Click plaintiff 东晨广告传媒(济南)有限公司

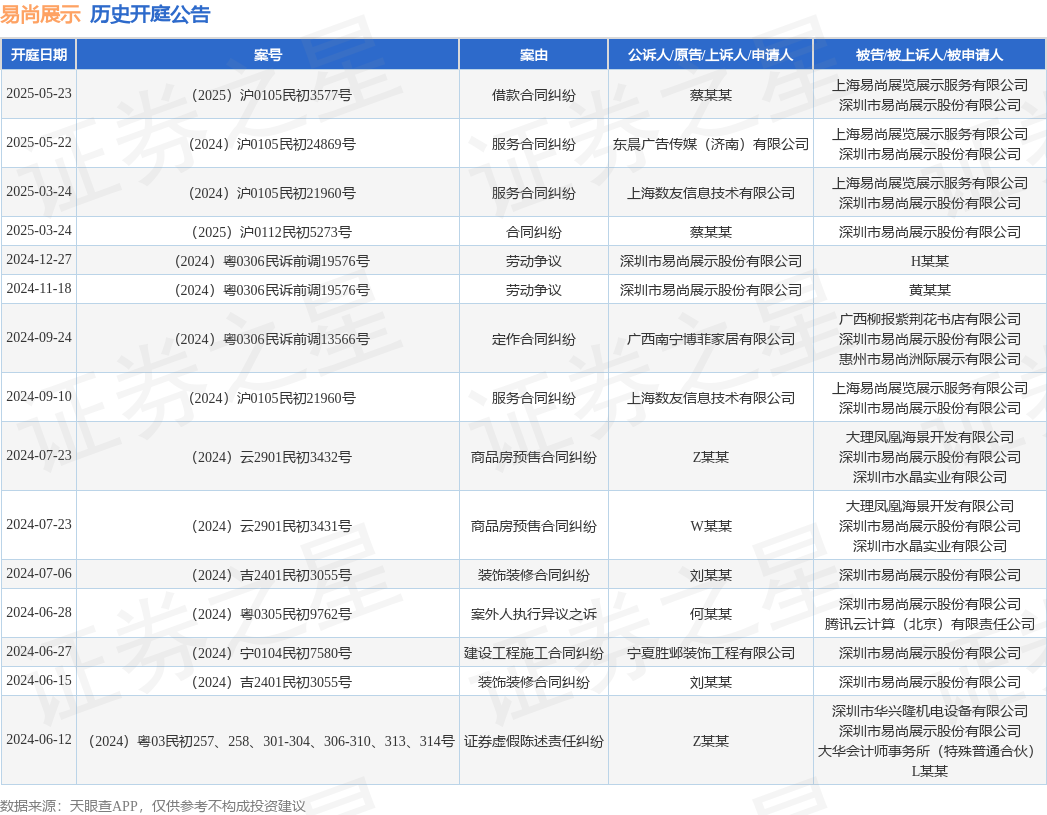click(x=710, y=144)
